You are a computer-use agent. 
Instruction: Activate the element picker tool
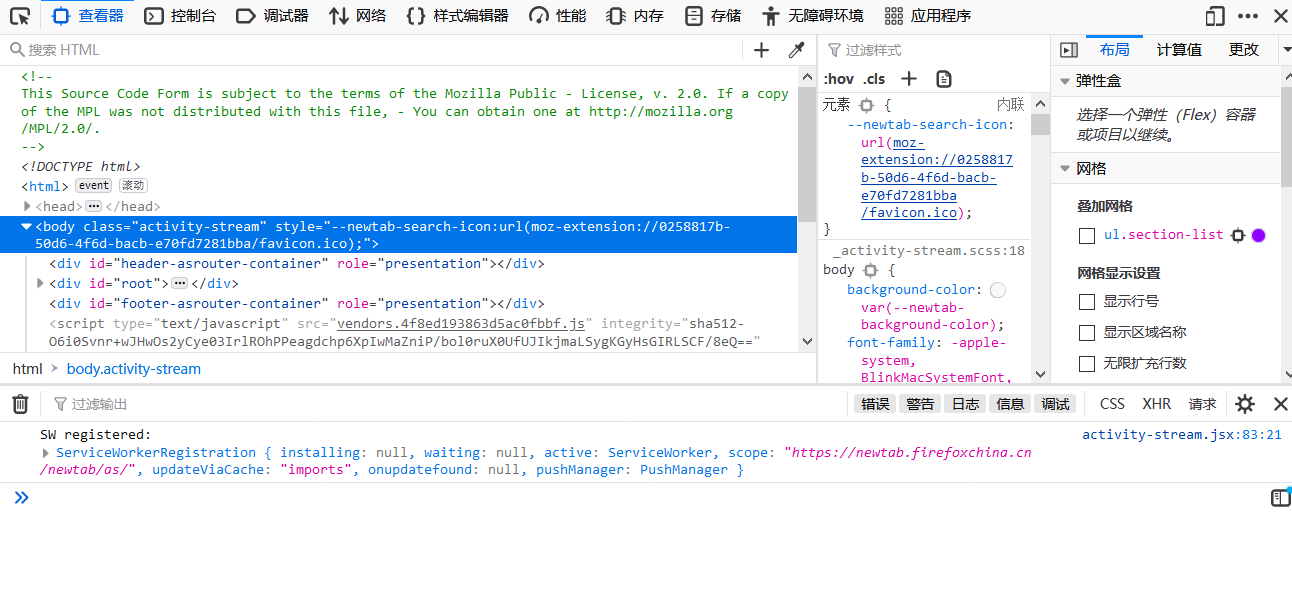point(19,16)
